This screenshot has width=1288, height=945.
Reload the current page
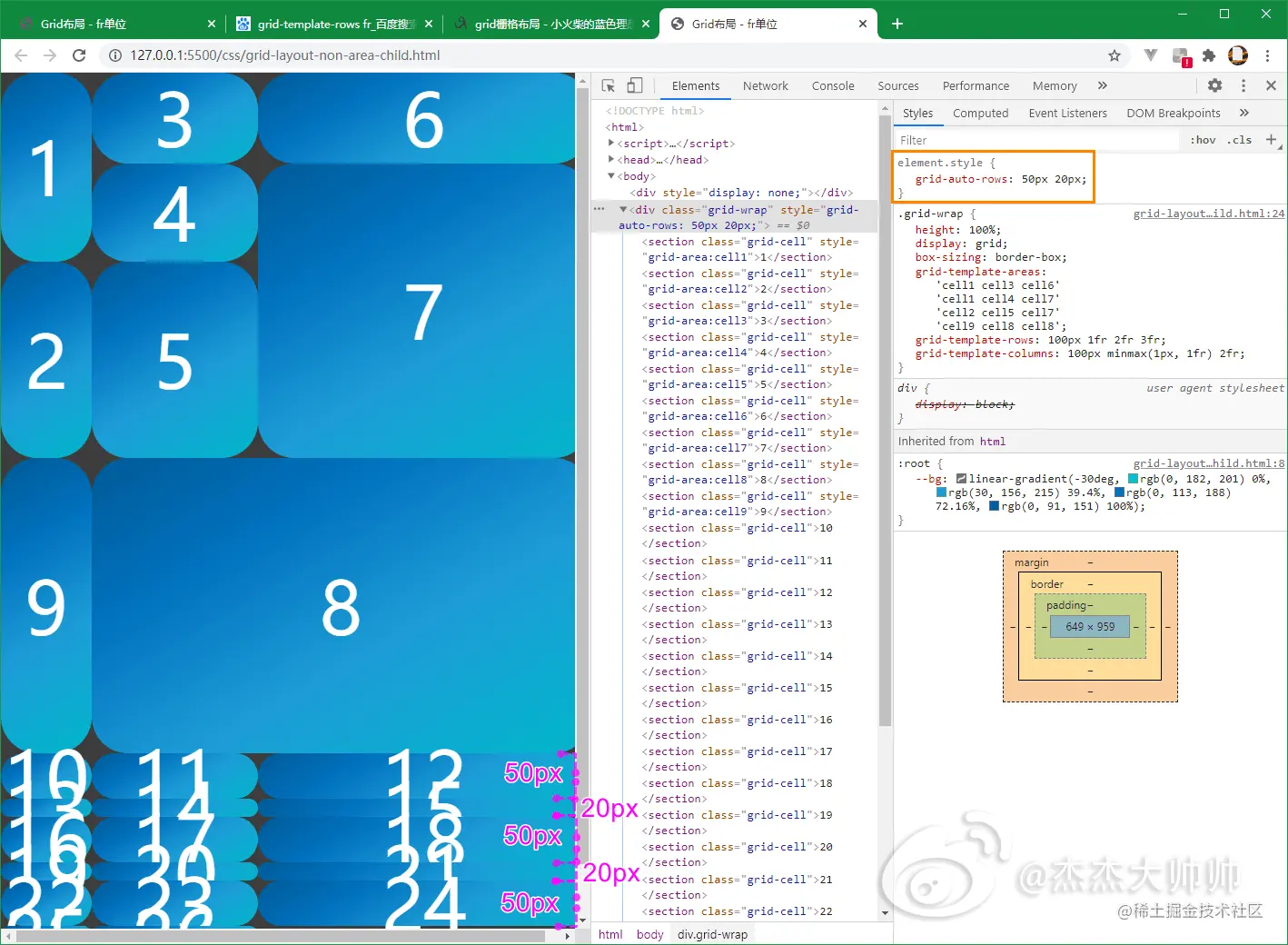[79, 55]
